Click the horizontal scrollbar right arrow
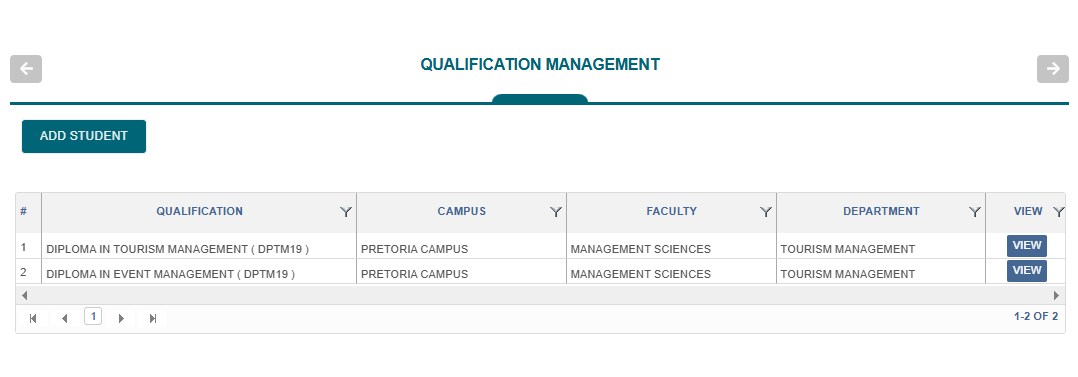This screenshot has height=377, width=1078. 1057,295
